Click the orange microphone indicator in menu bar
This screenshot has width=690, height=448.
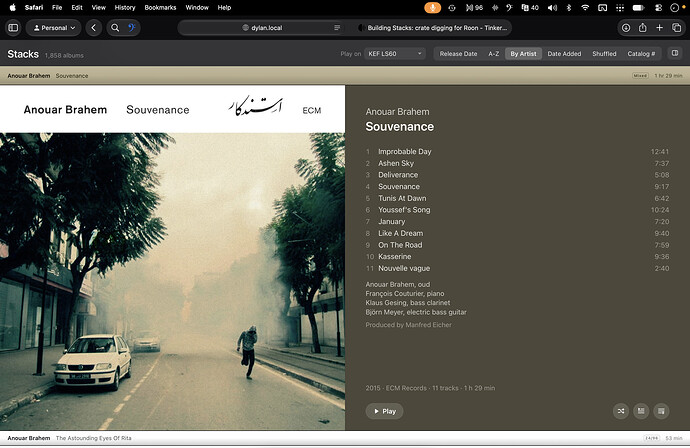pos(432,7)
